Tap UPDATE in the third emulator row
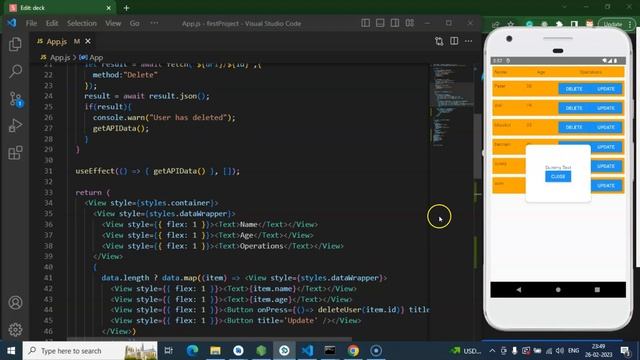The height and width of the screenshot is (360, 640). coord(606,127)
